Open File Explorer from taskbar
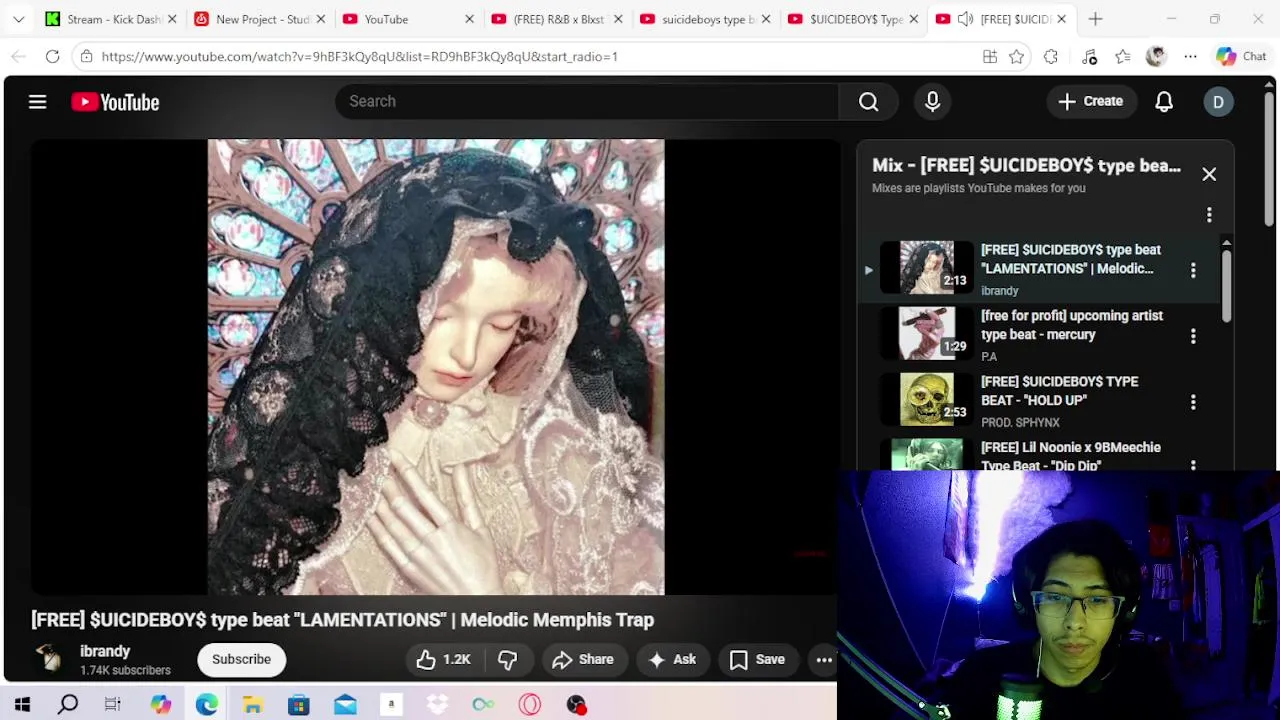1280x720 pixels. click(253, 705)
